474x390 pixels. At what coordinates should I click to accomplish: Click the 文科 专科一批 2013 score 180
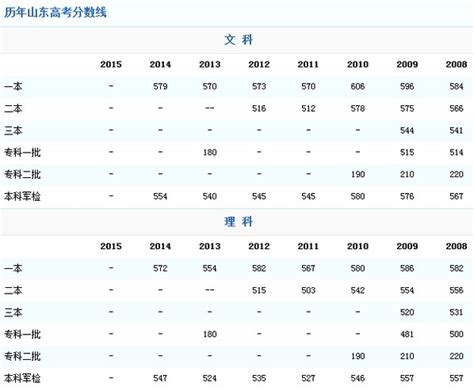tap(210, 152)
